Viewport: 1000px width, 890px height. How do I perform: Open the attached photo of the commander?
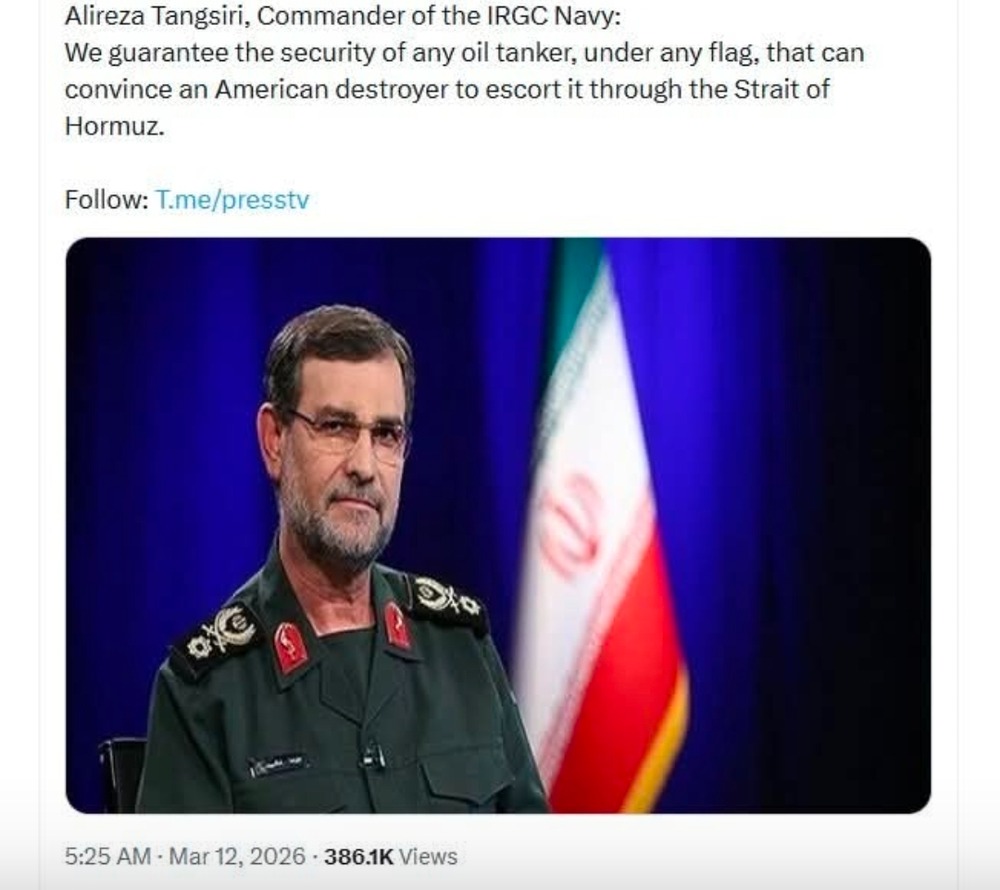[498, 525]
